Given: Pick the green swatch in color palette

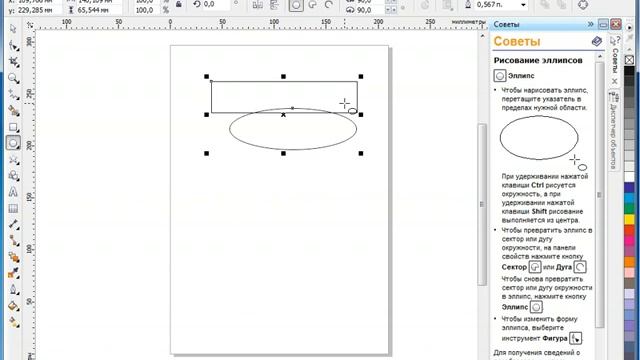Looking at the screenshot, I should pos(629,209).
